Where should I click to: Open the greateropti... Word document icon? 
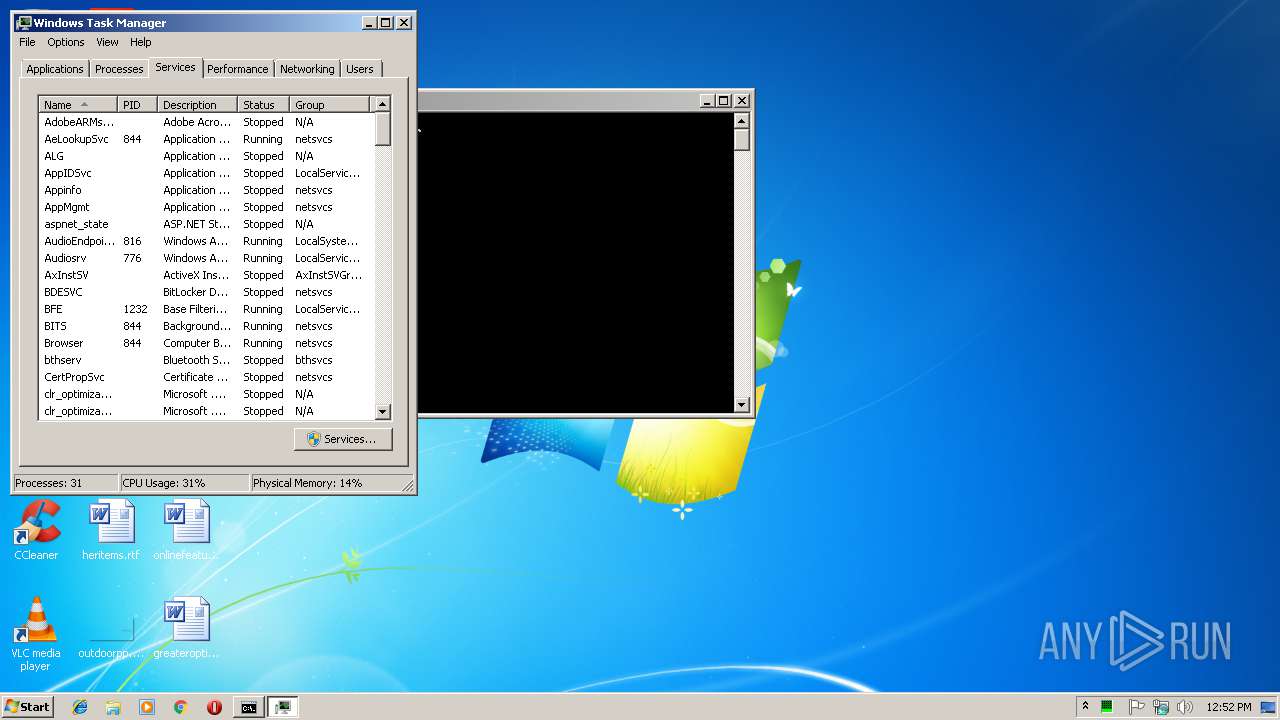pos(187,628)
